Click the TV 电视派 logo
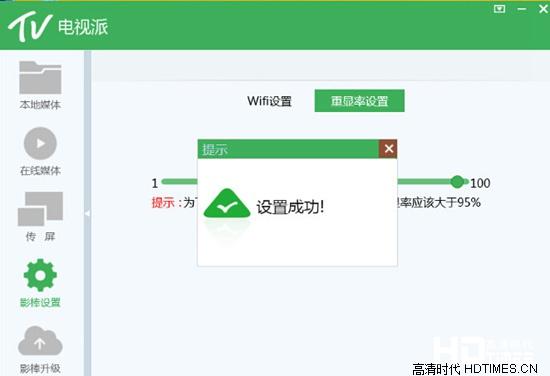The width and height of the screenshot is (550, 376). pyautogui.click(x=58, y=27)
